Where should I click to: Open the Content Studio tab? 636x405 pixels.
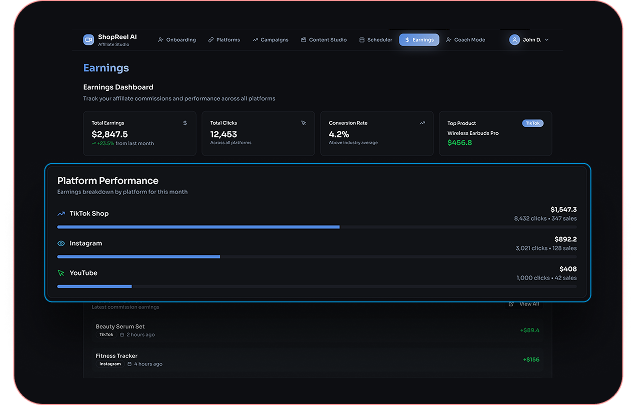click(324, 40)
